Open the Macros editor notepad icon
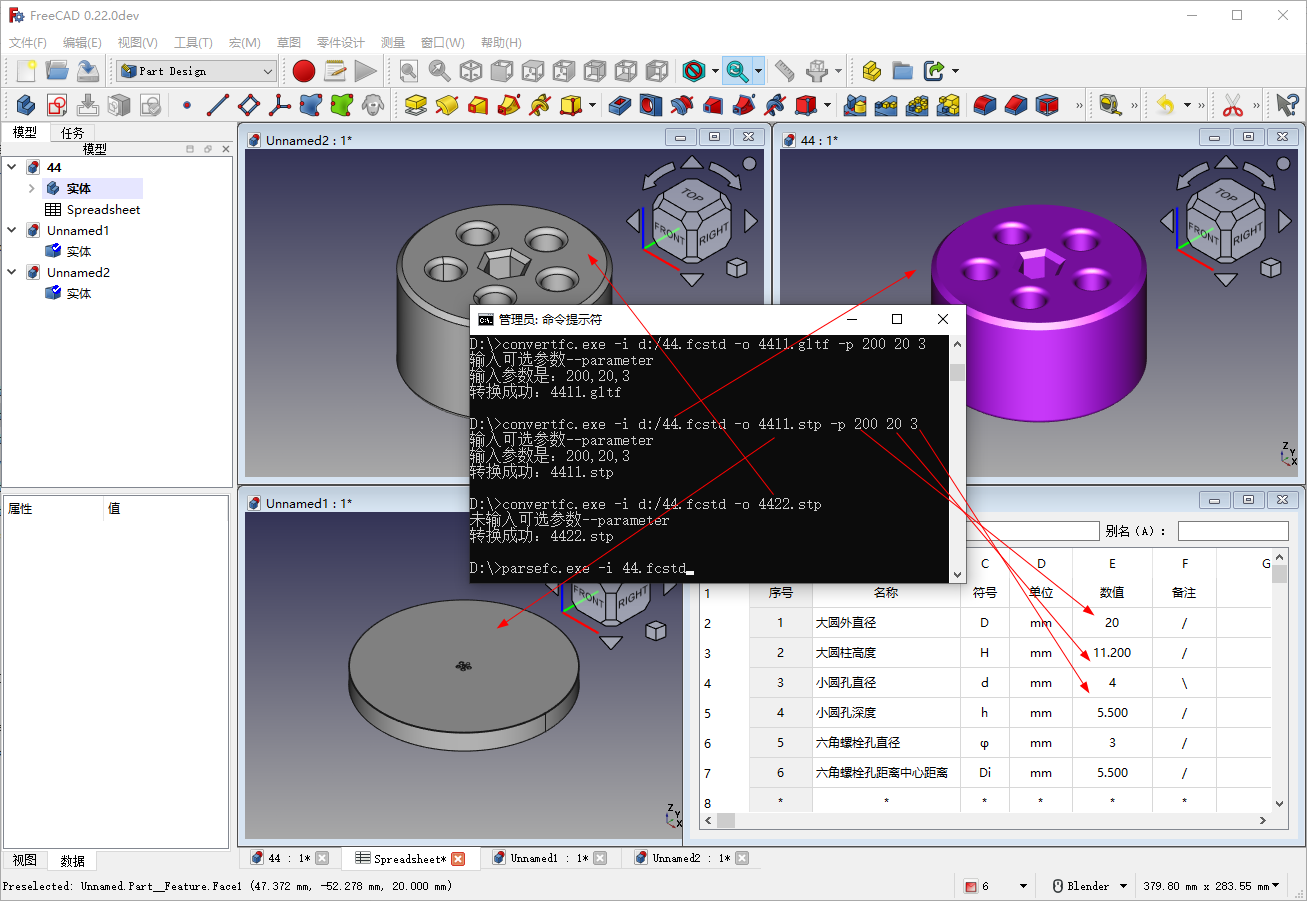 pyautogui.click(x=335, y=70)
